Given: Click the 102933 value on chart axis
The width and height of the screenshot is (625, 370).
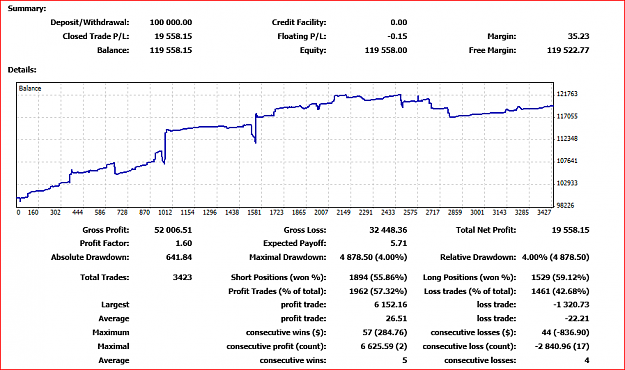Looking at the screenshot, I should click(567, 183).
